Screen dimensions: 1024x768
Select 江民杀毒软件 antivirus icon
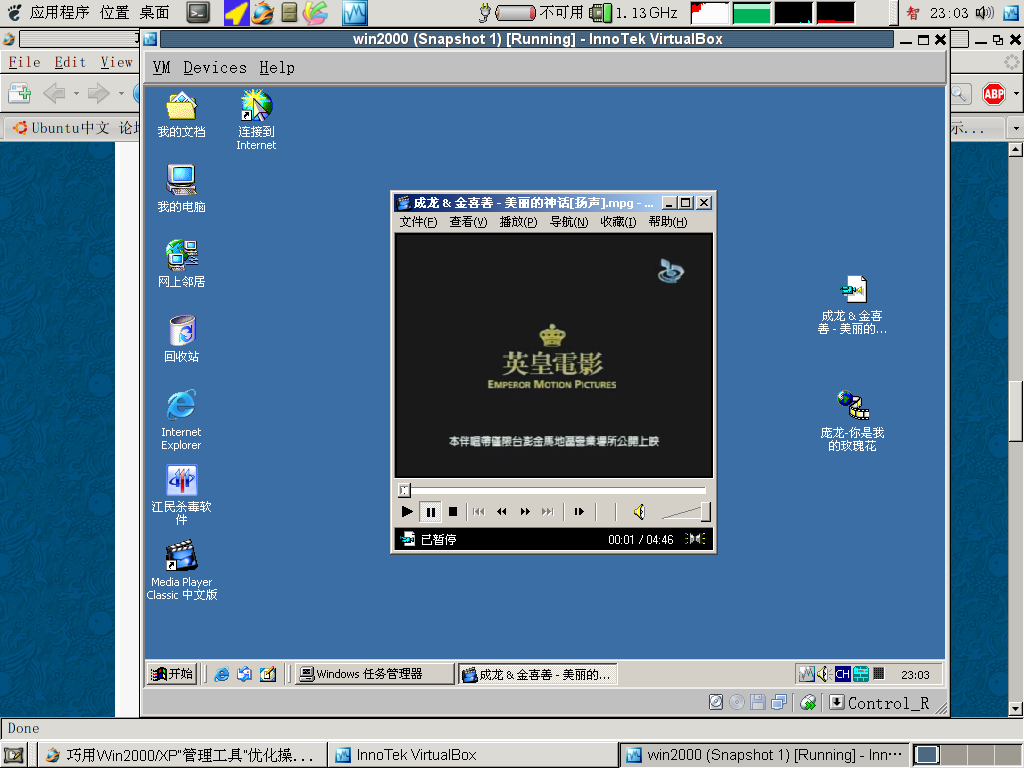[182, 495]
